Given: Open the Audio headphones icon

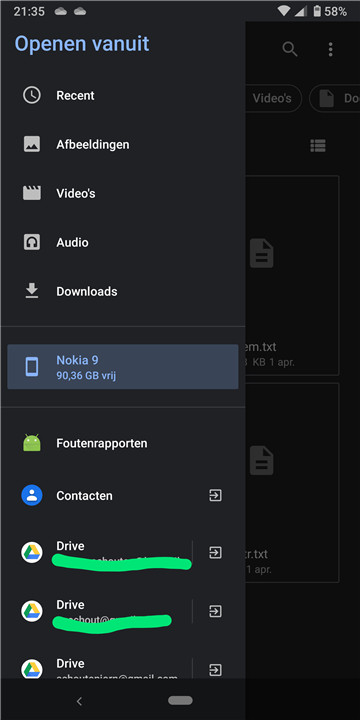Looking at the screenshot, I should click(32, 242).
